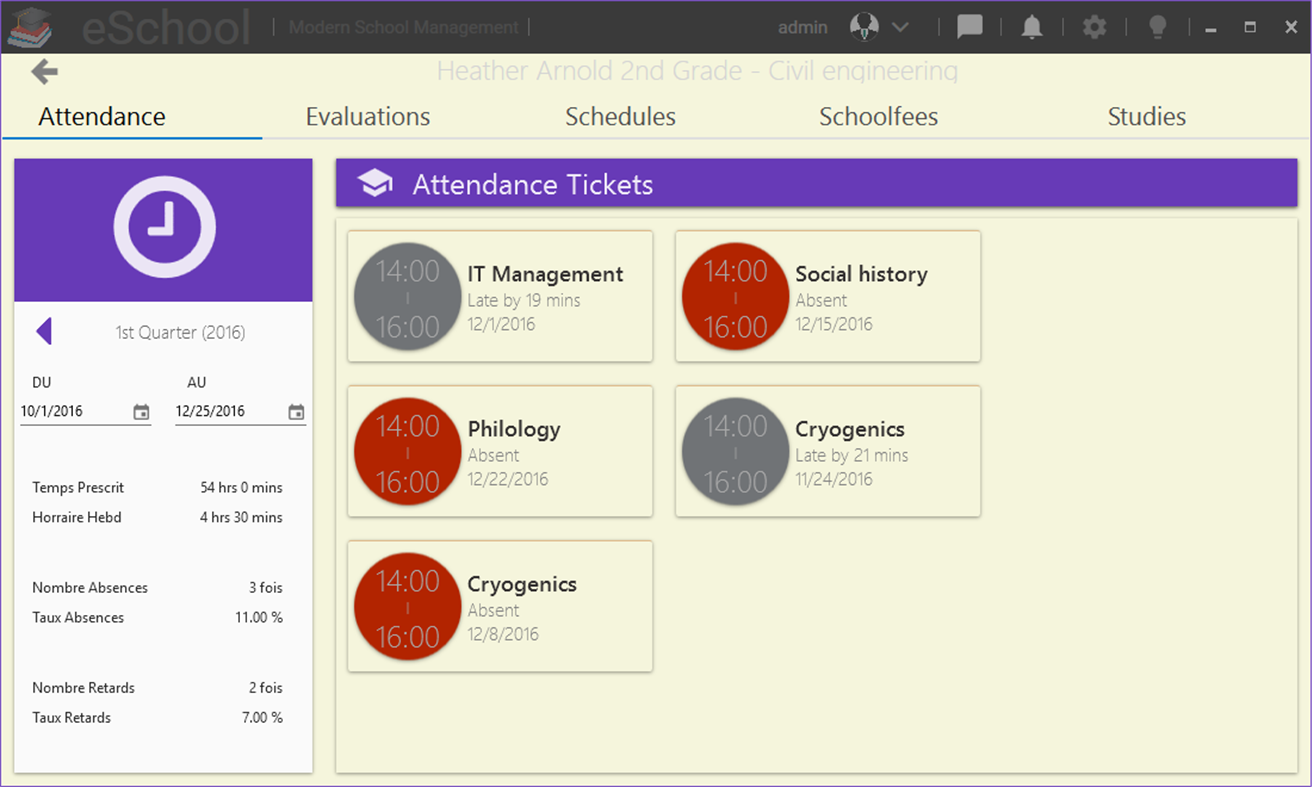This screenshot has width=1312, height=787.
Task: Click the back arrow to return to previous page
Action: (42, 71)
